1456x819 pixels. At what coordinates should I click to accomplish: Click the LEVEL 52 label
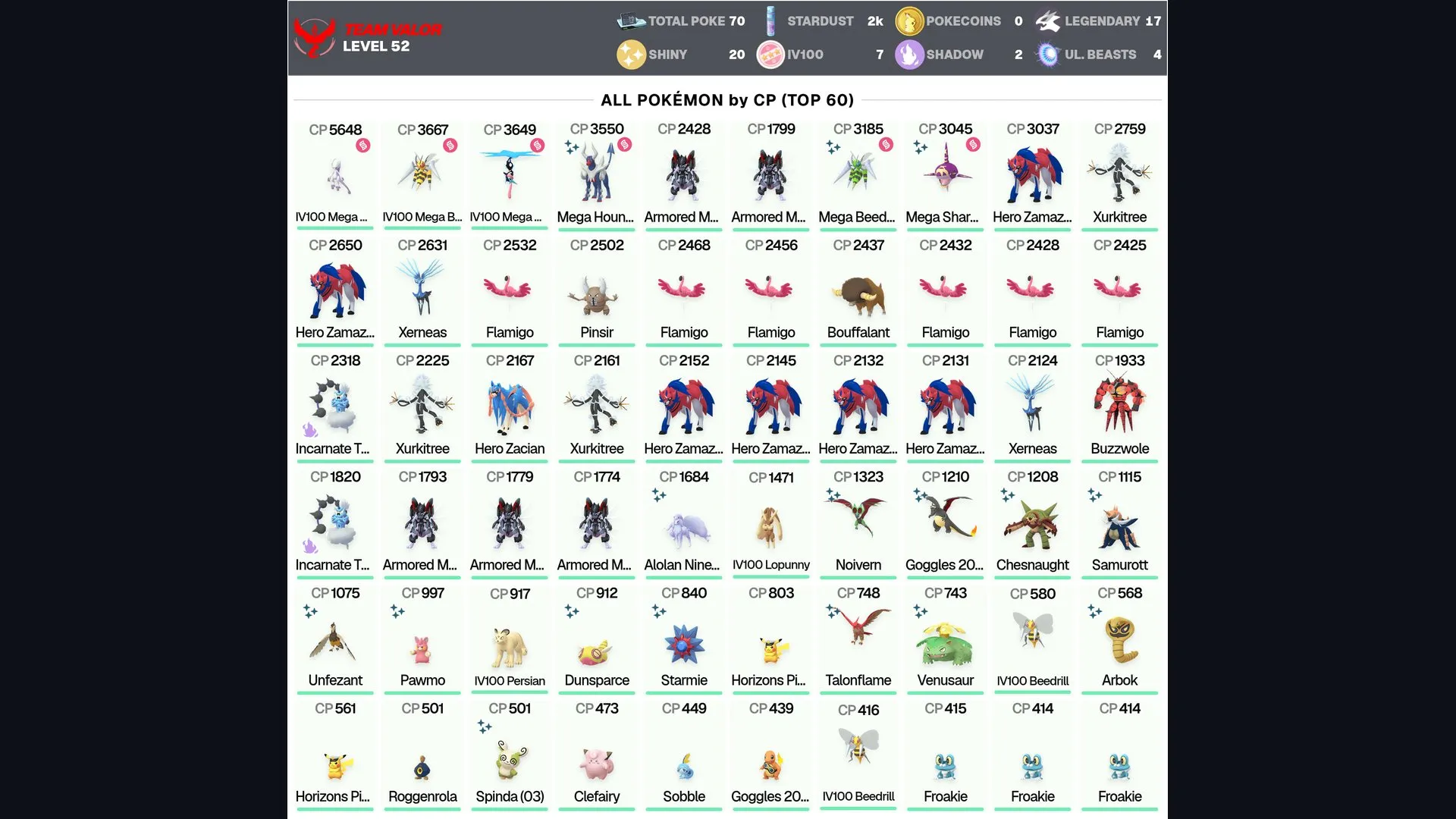tap(376, 46)
